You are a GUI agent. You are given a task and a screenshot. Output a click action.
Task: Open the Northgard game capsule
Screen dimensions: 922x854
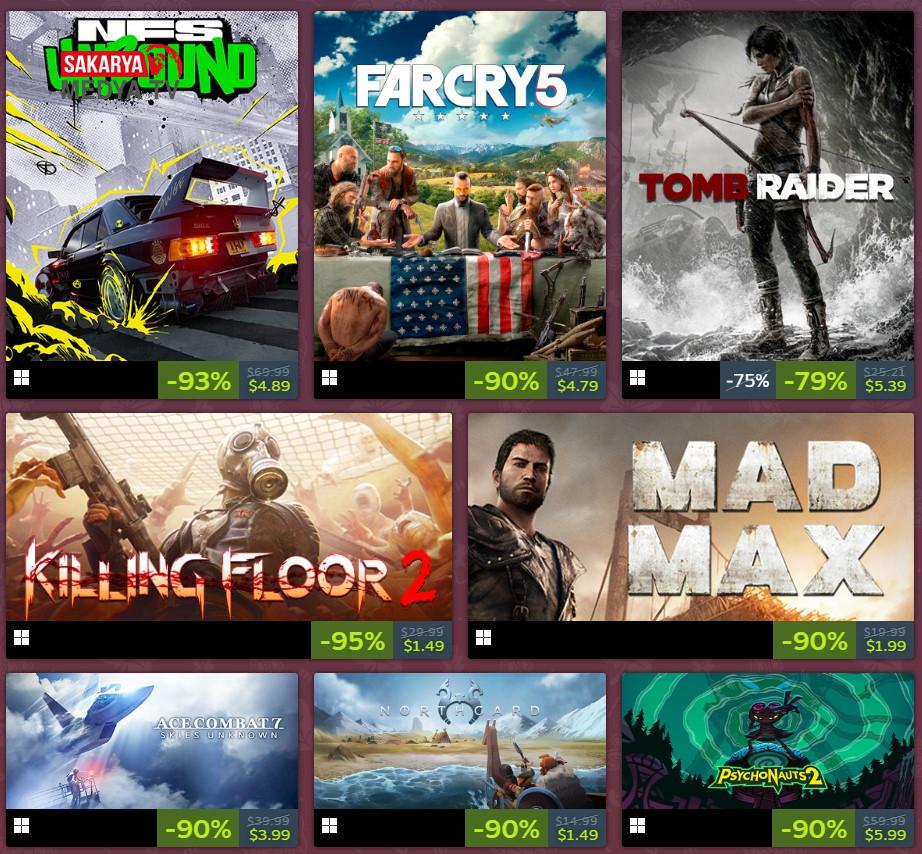point(460,741)
